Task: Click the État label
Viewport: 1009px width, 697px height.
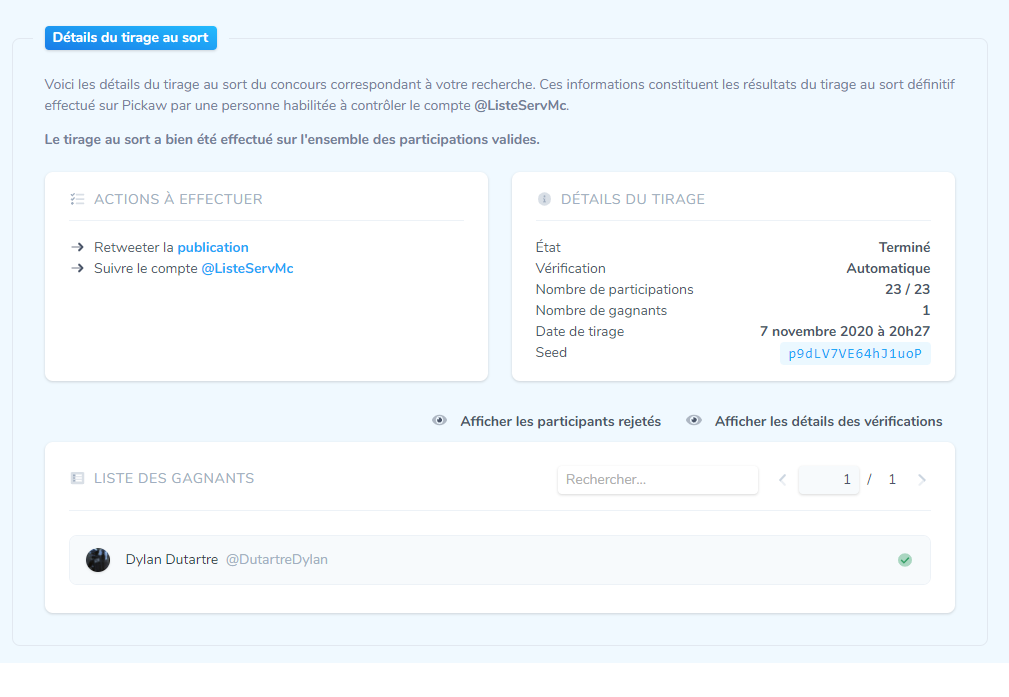Action: [x=548, y=246]
